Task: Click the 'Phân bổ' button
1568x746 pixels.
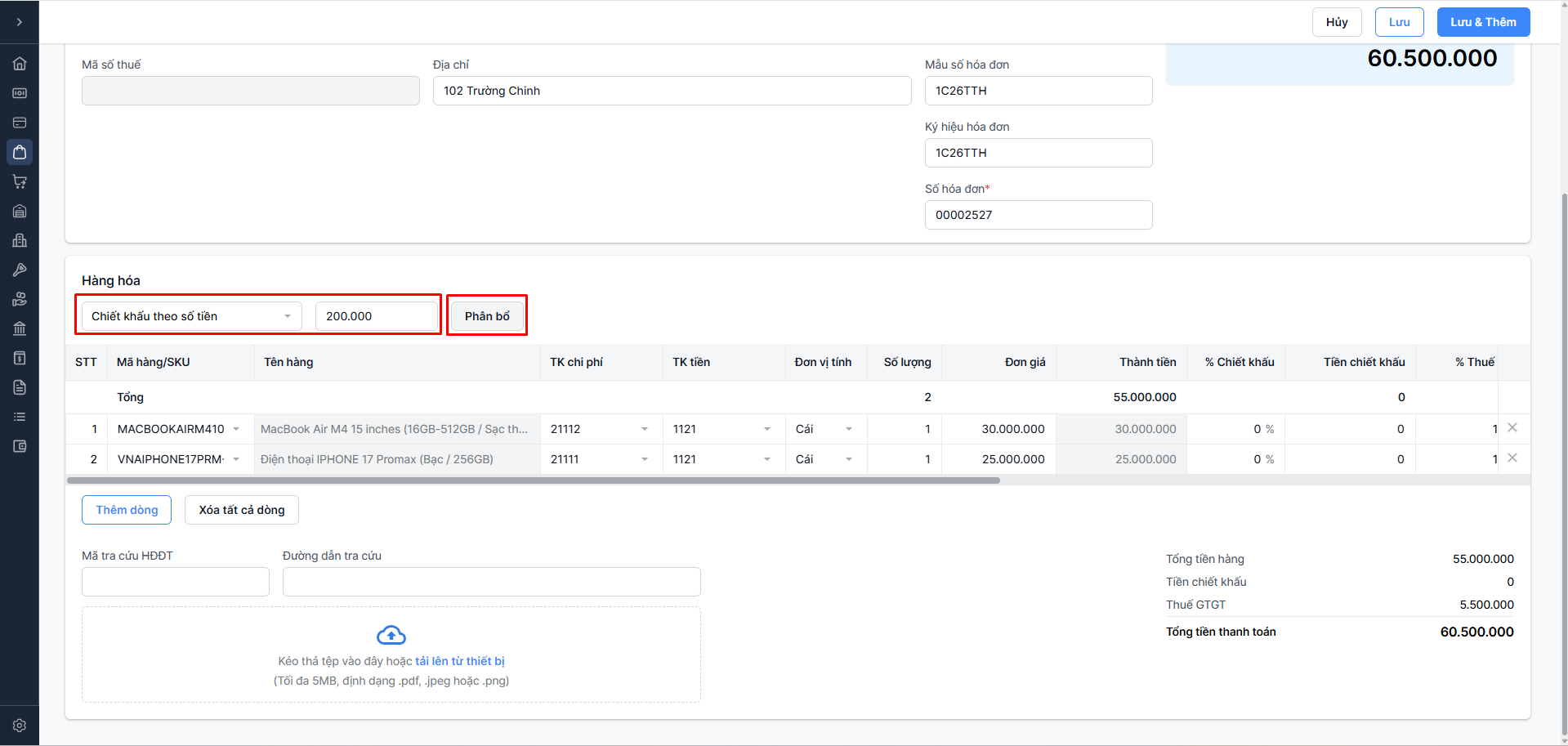Action: point(487,316)
